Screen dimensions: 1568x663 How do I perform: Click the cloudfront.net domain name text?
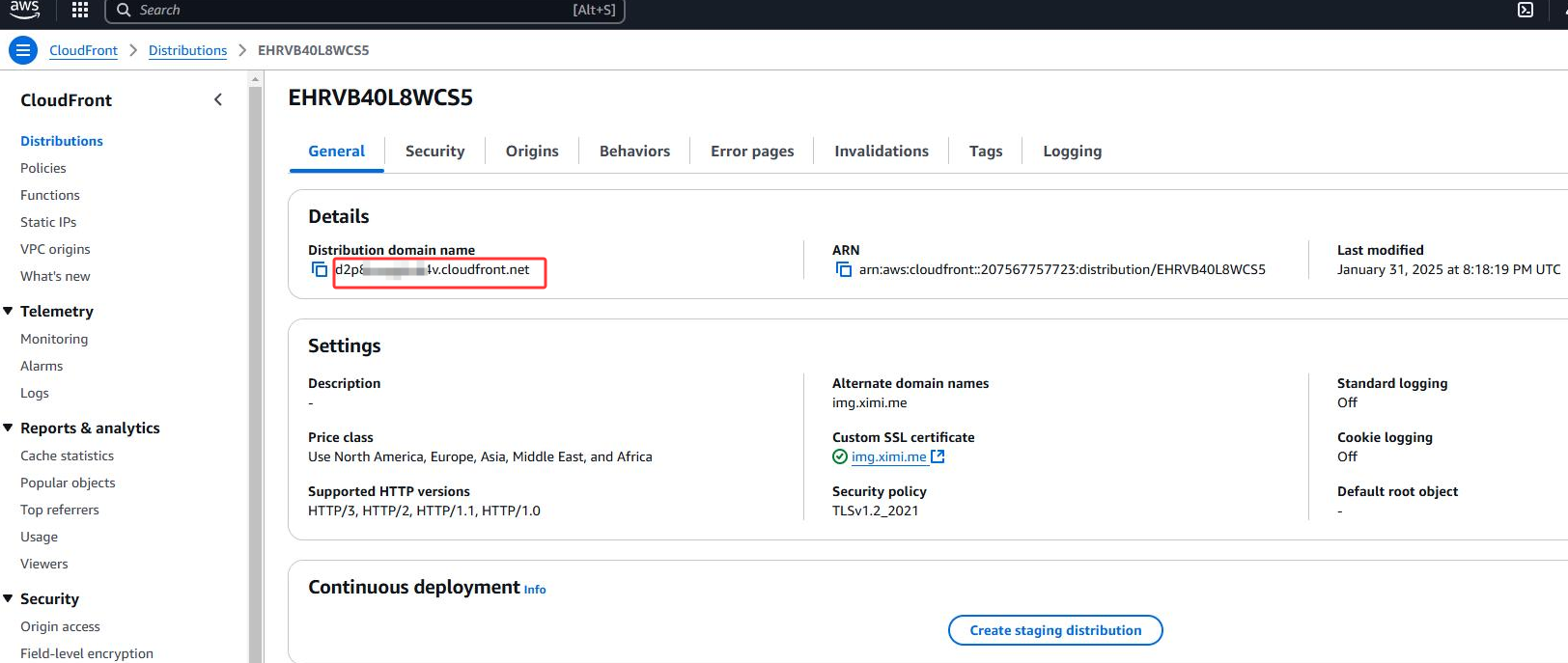coord(433,269)
